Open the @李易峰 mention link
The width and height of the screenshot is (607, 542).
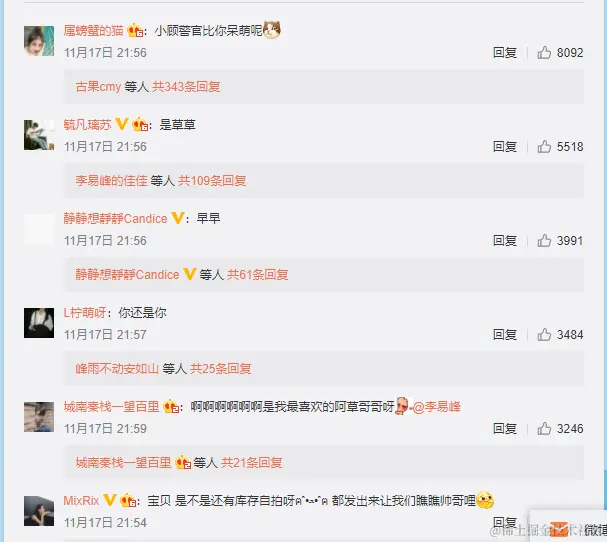tap(437, 407)
